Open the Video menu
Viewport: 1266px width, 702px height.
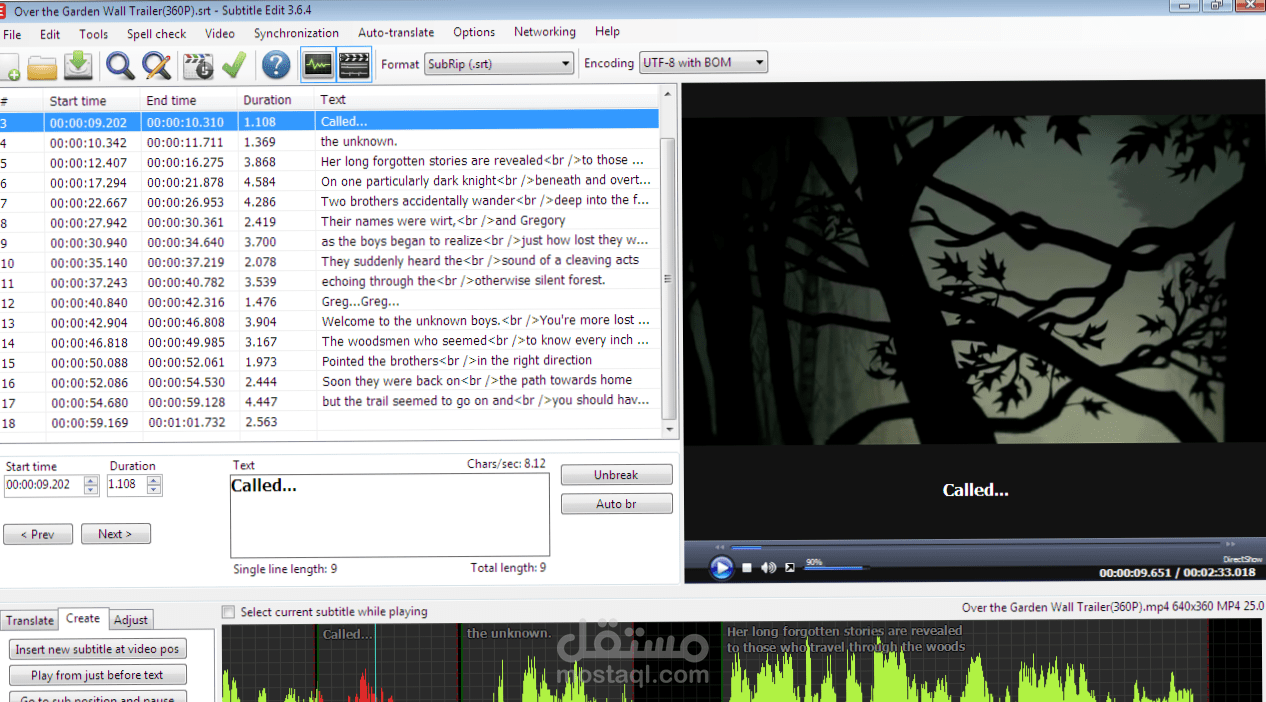(x=220, y=33)
